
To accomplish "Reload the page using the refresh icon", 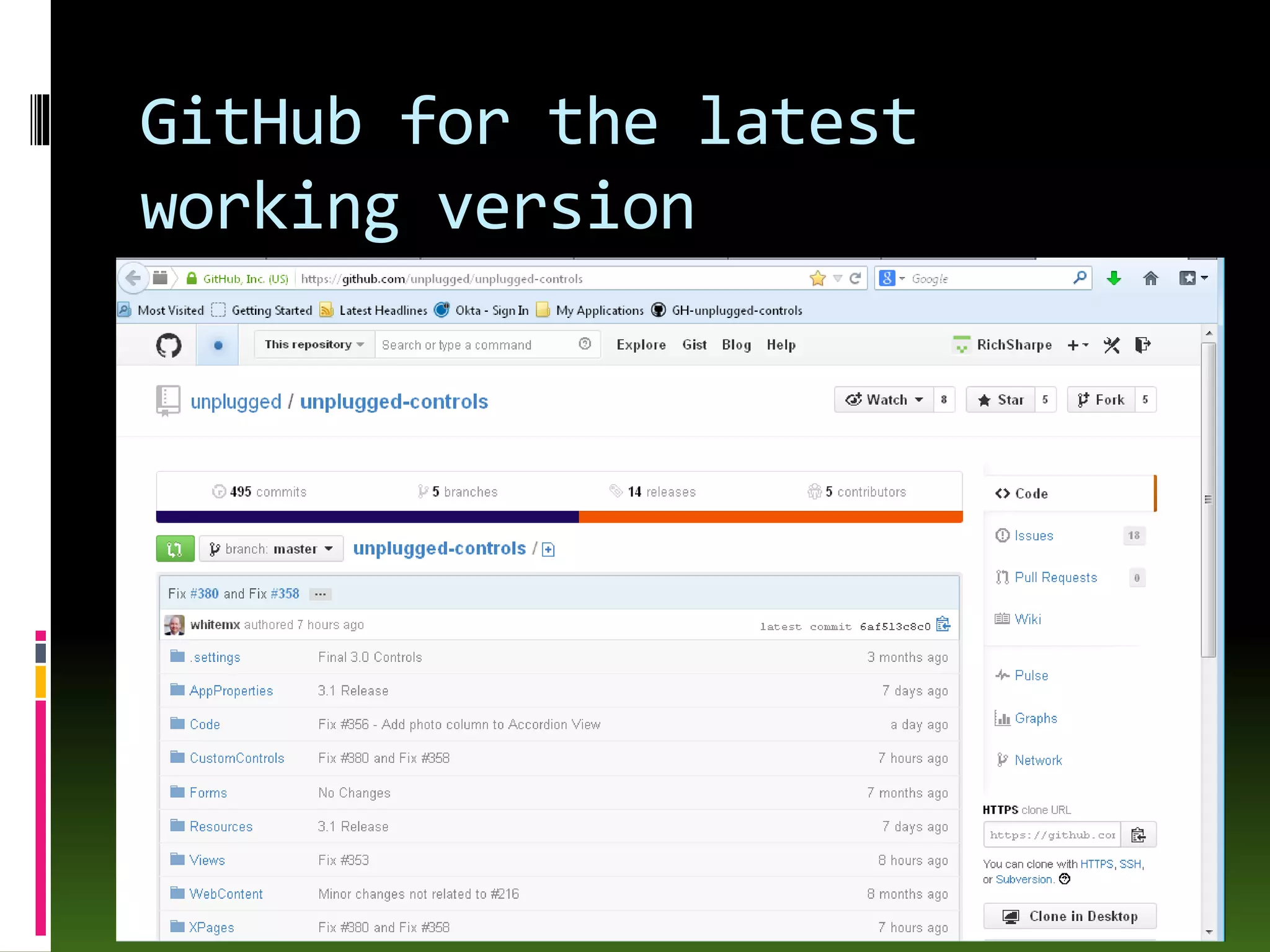I will coord(855,278).
